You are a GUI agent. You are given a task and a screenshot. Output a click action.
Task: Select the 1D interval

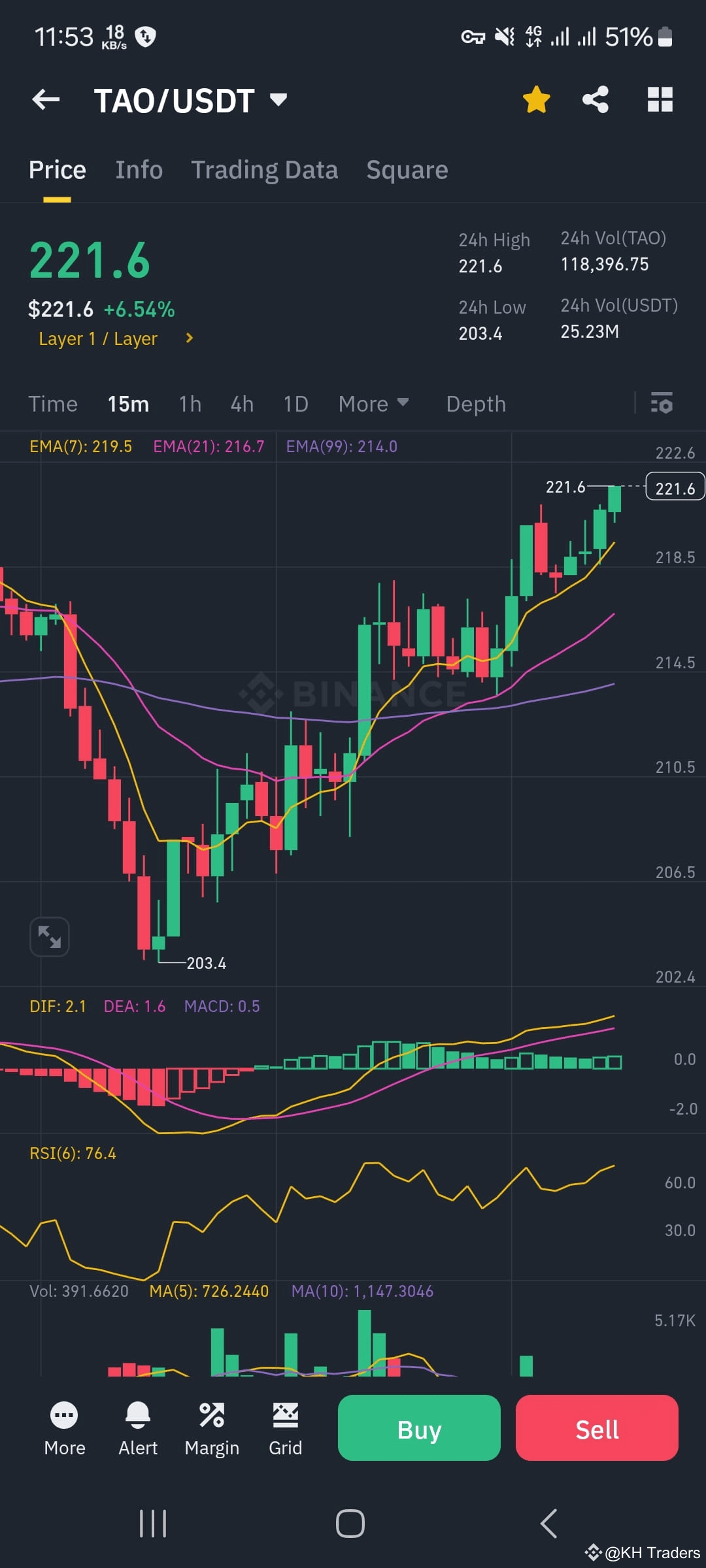click(295, 404)
